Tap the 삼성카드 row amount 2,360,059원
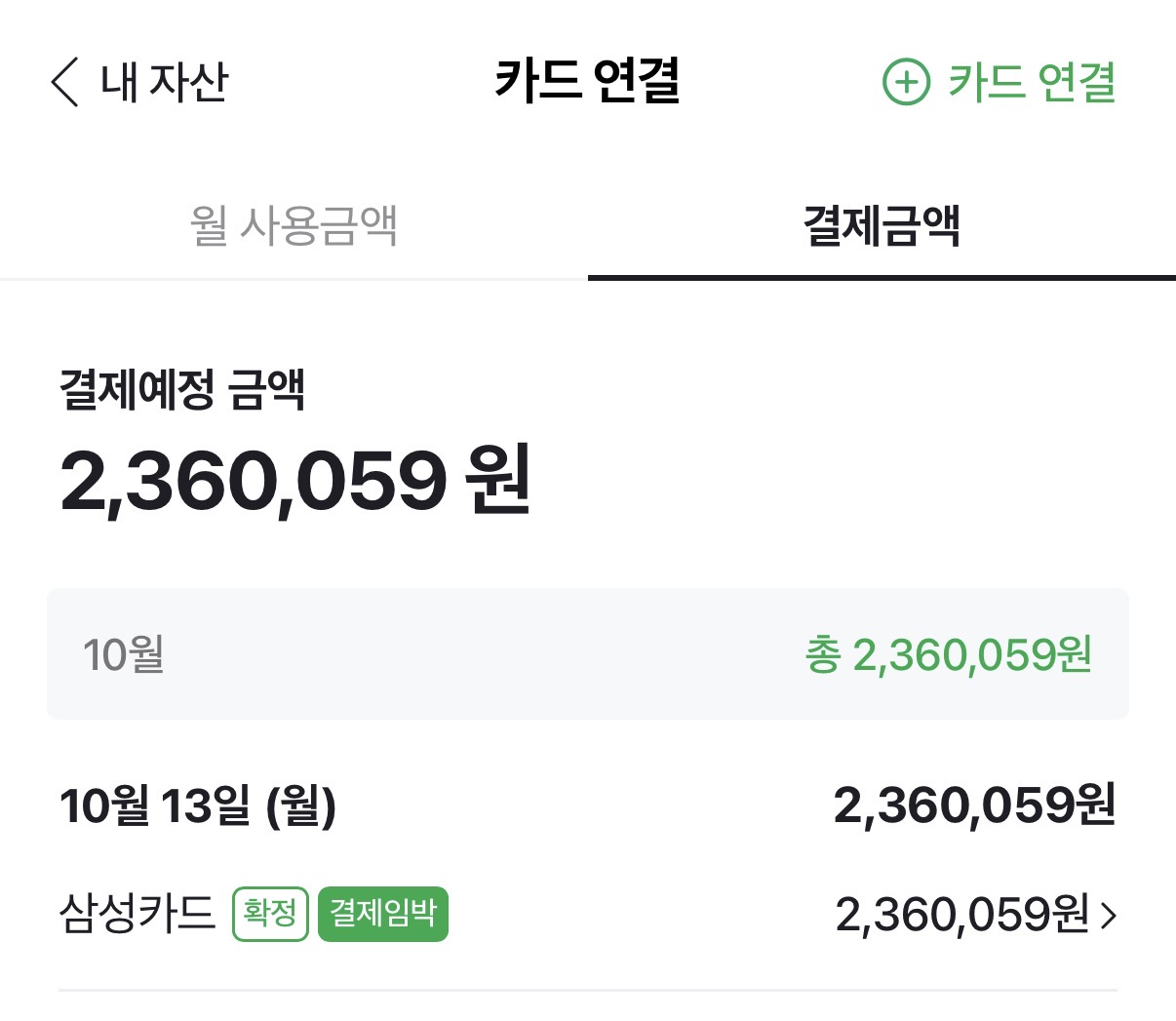The image size is (1176, 1021). (961, 915)
